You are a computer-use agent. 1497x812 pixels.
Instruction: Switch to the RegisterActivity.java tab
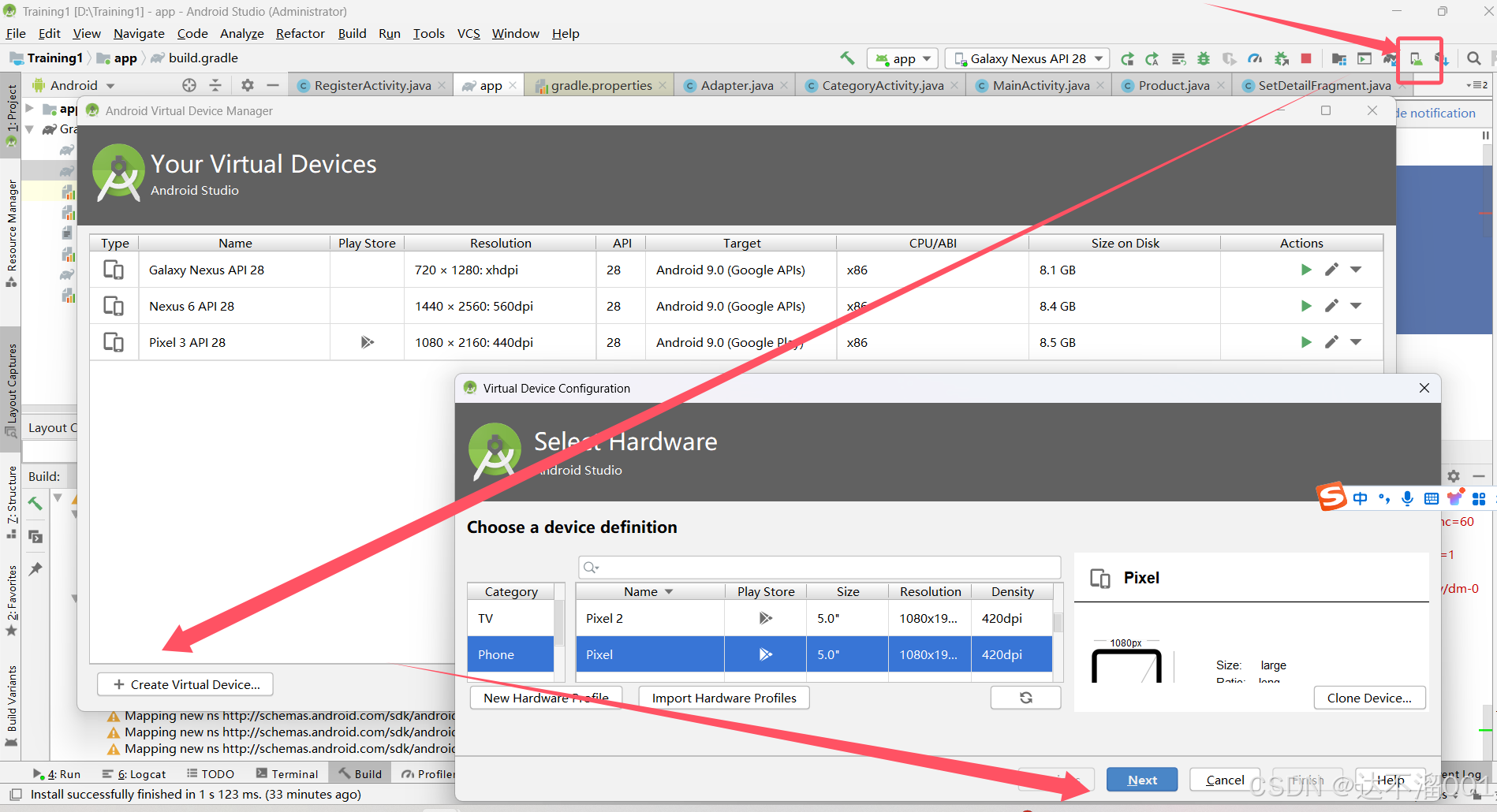372,85
